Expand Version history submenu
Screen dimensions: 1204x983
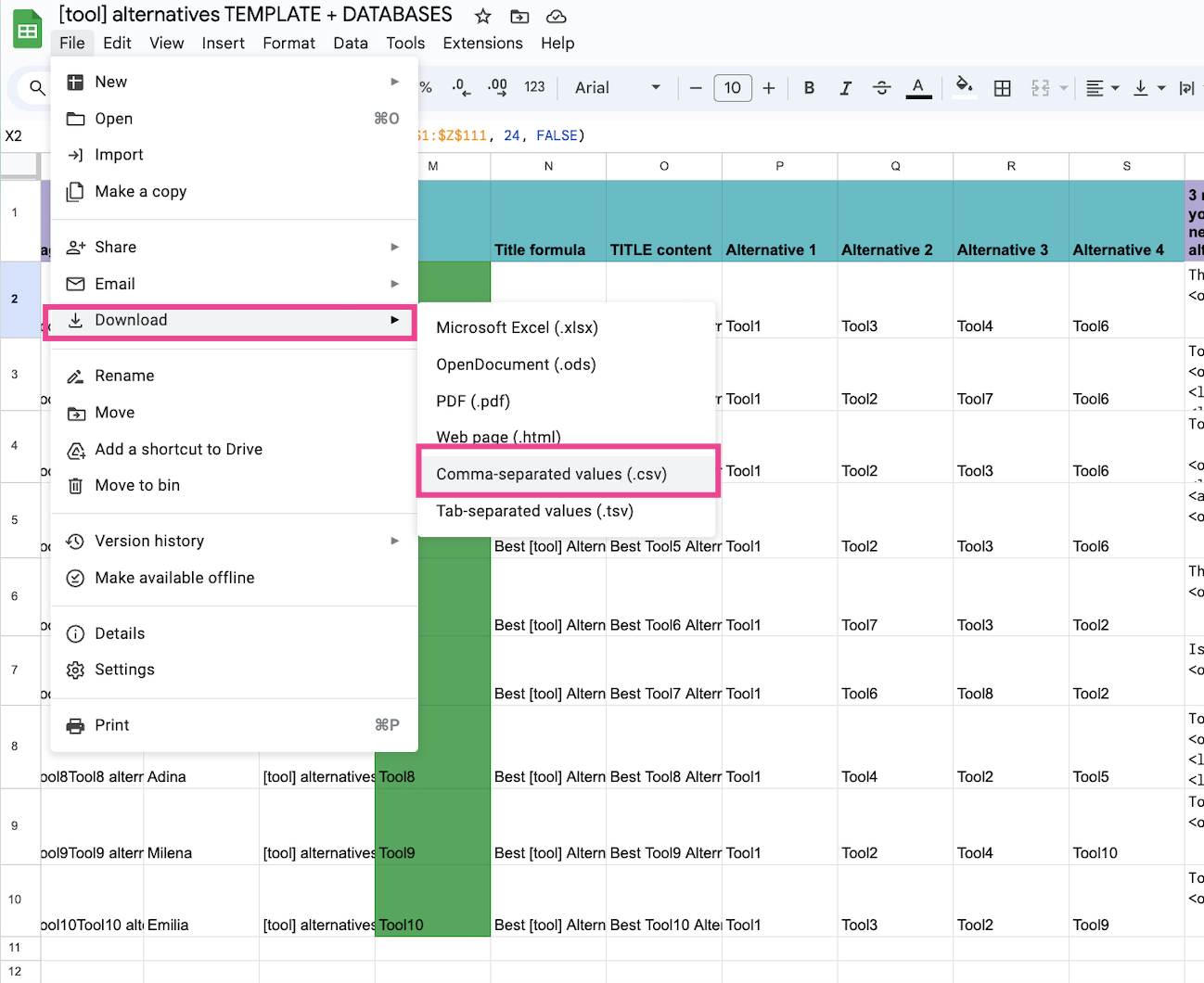point(234,541)
